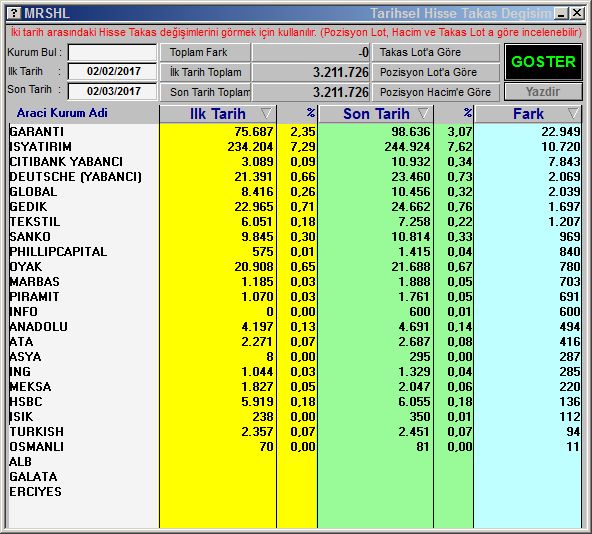Click CITIBANK Fark value 7.843

[x=564, y=162]
